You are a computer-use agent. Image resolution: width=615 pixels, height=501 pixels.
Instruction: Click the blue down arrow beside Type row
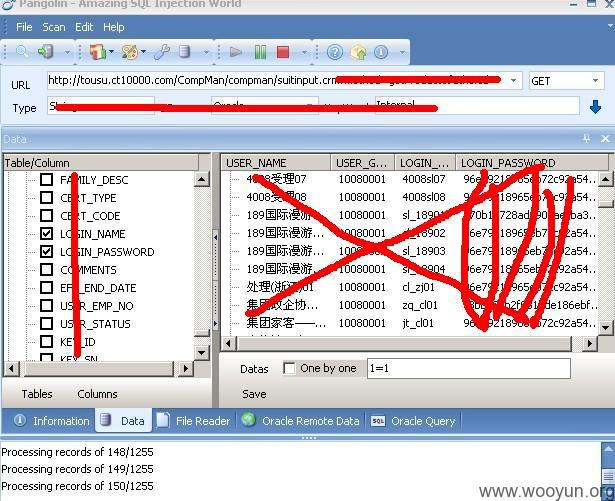pyautogui.click(x=595, y=107)
